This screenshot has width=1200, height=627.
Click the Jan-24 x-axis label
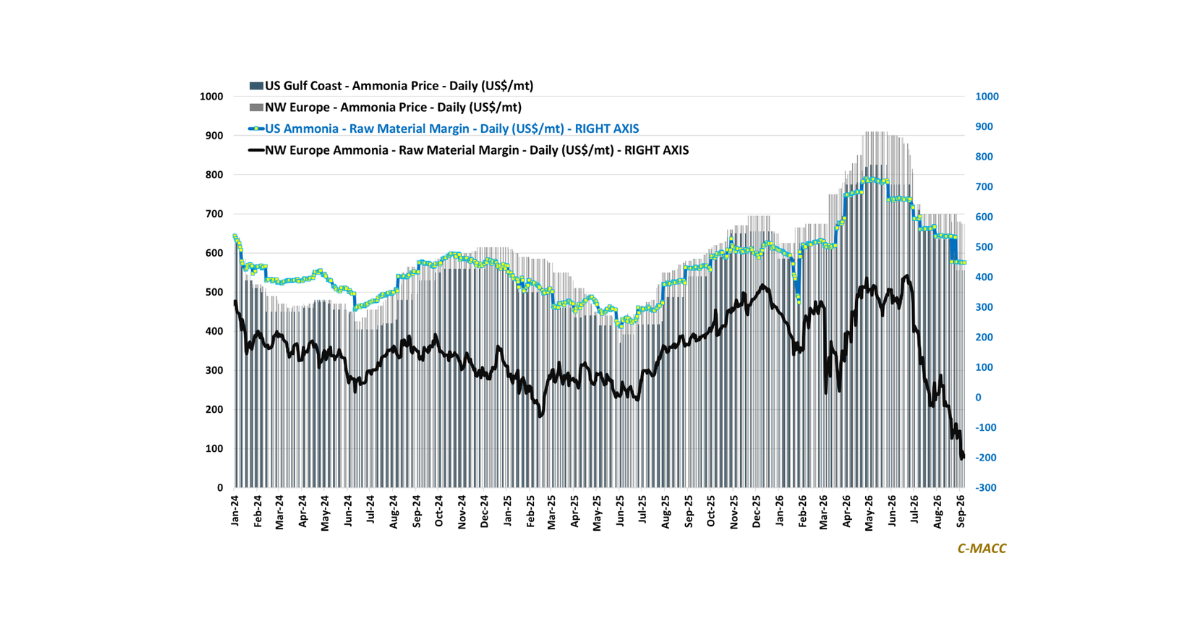point(235,510)
